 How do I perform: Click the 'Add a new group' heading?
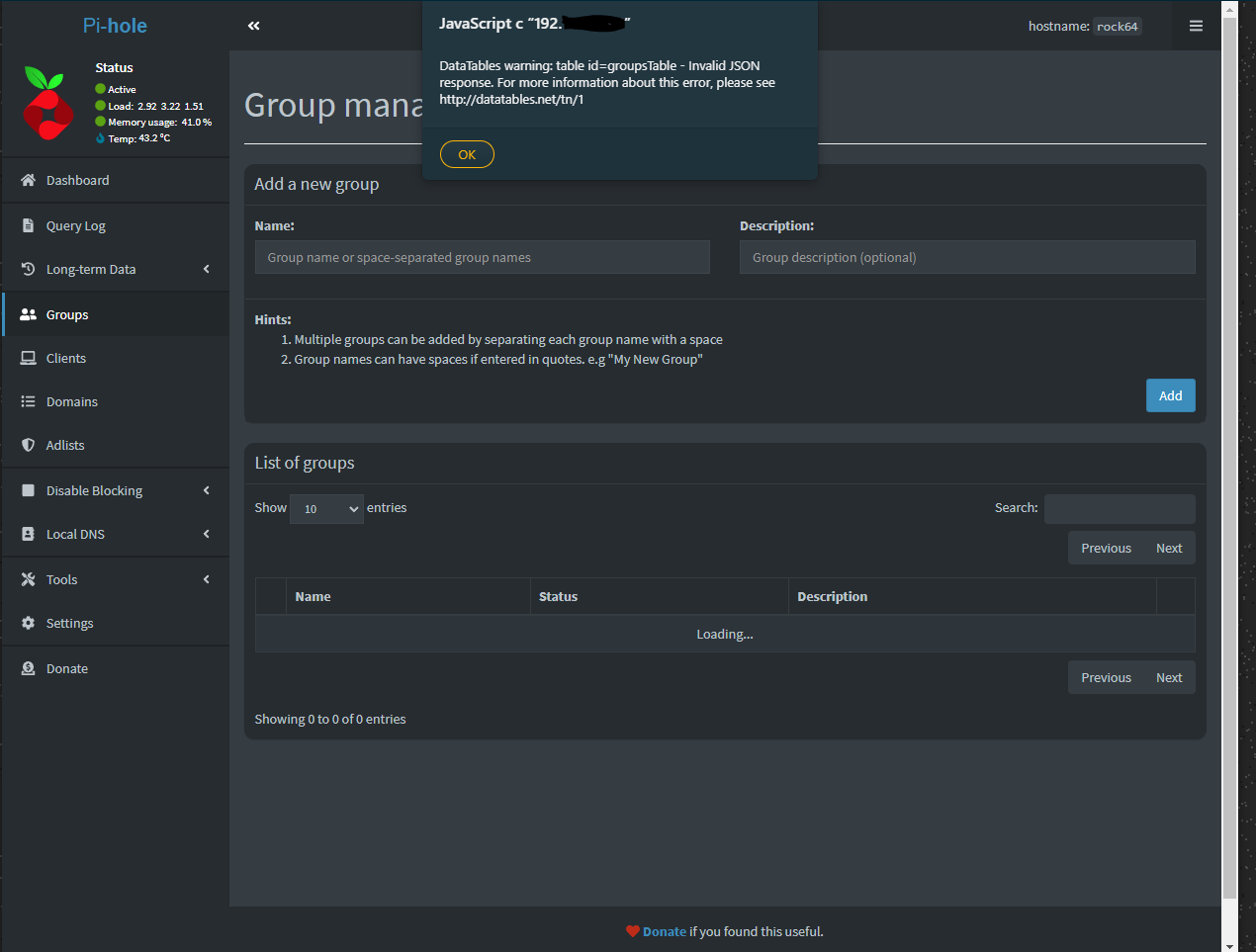tap(316, 184)
